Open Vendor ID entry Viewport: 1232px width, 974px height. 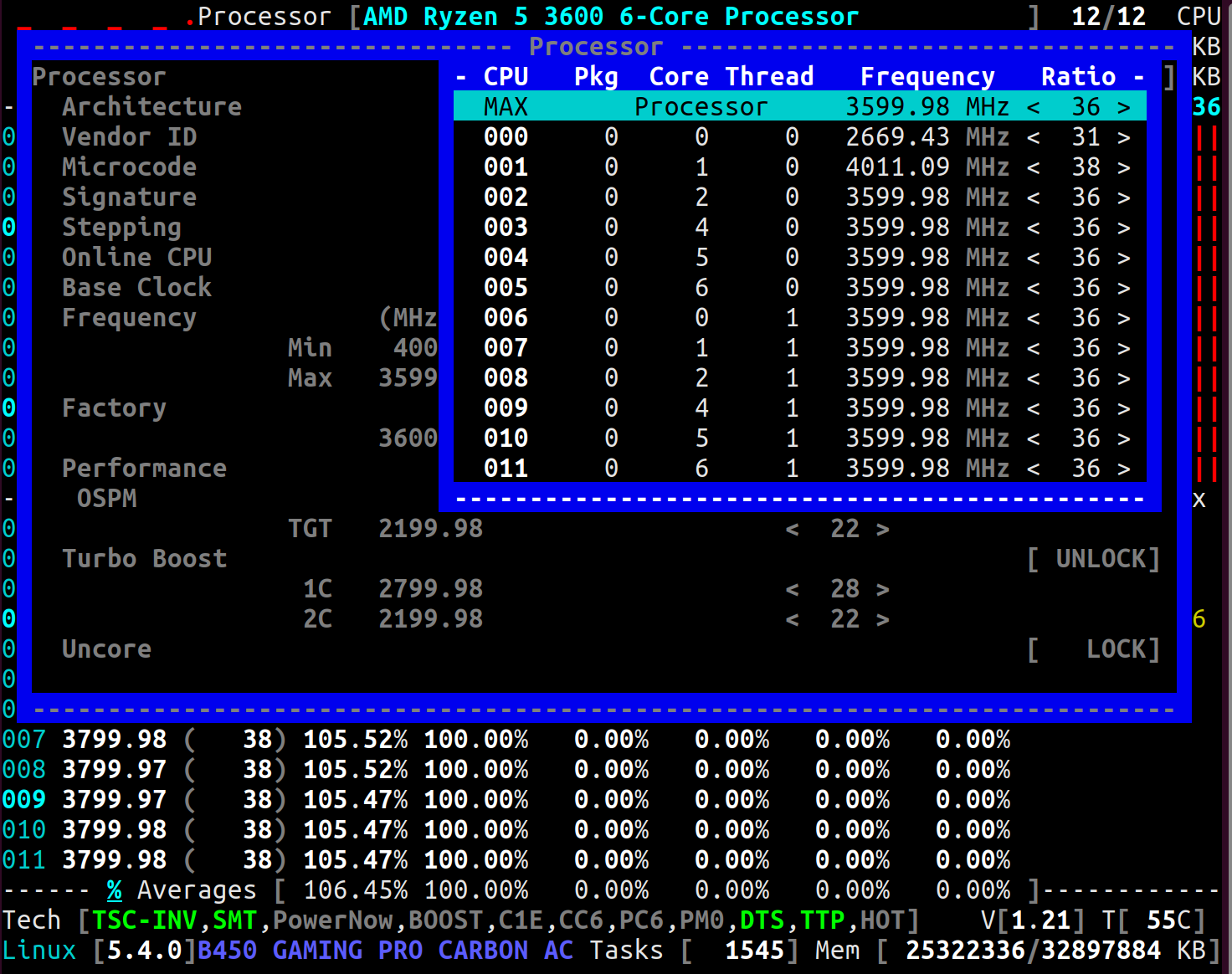[129, 136]
